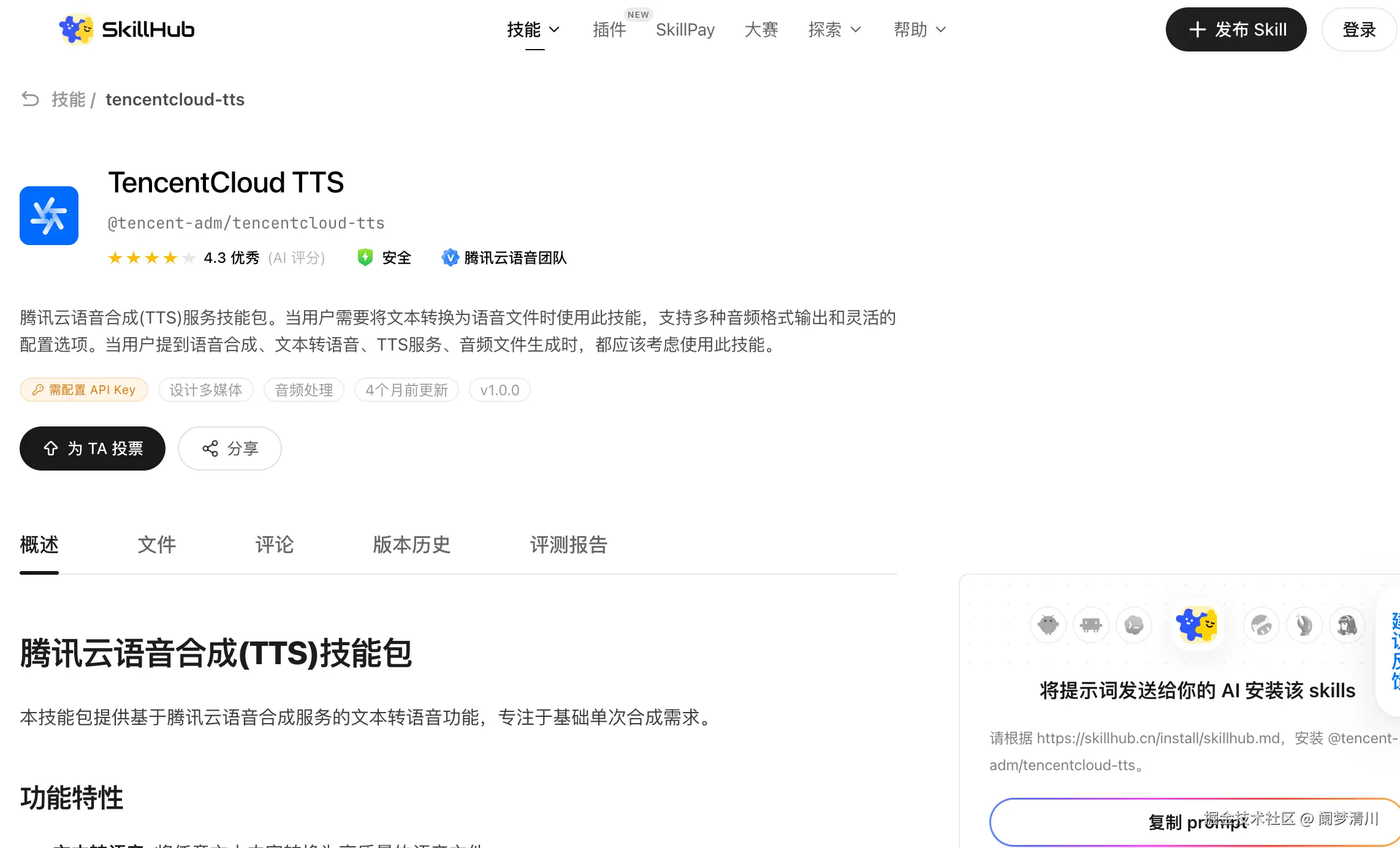The image size is (1400, 848).
Task: Select the blocky pixel robot agent icon
Action: click(1091, 625)
